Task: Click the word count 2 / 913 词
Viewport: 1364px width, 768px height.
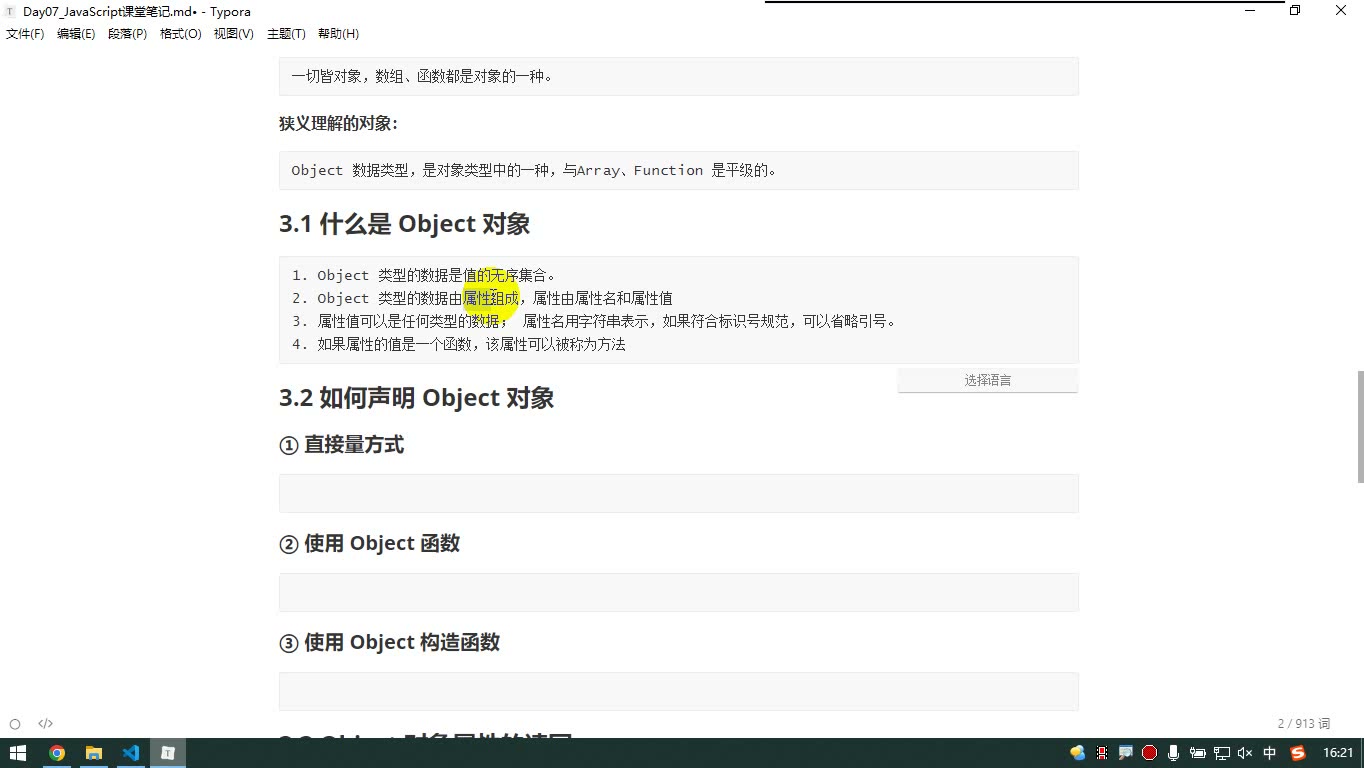Action: pos(1304,724)
